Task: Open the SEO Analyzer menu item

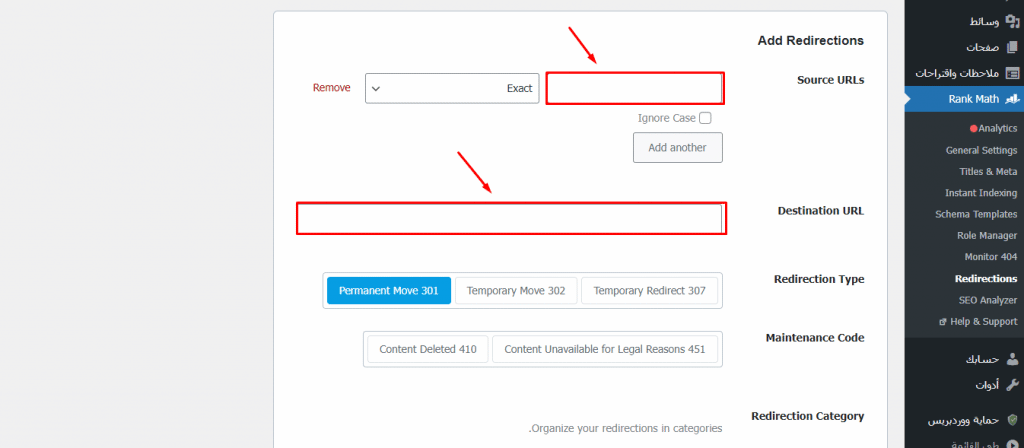Action: point(987,300)
